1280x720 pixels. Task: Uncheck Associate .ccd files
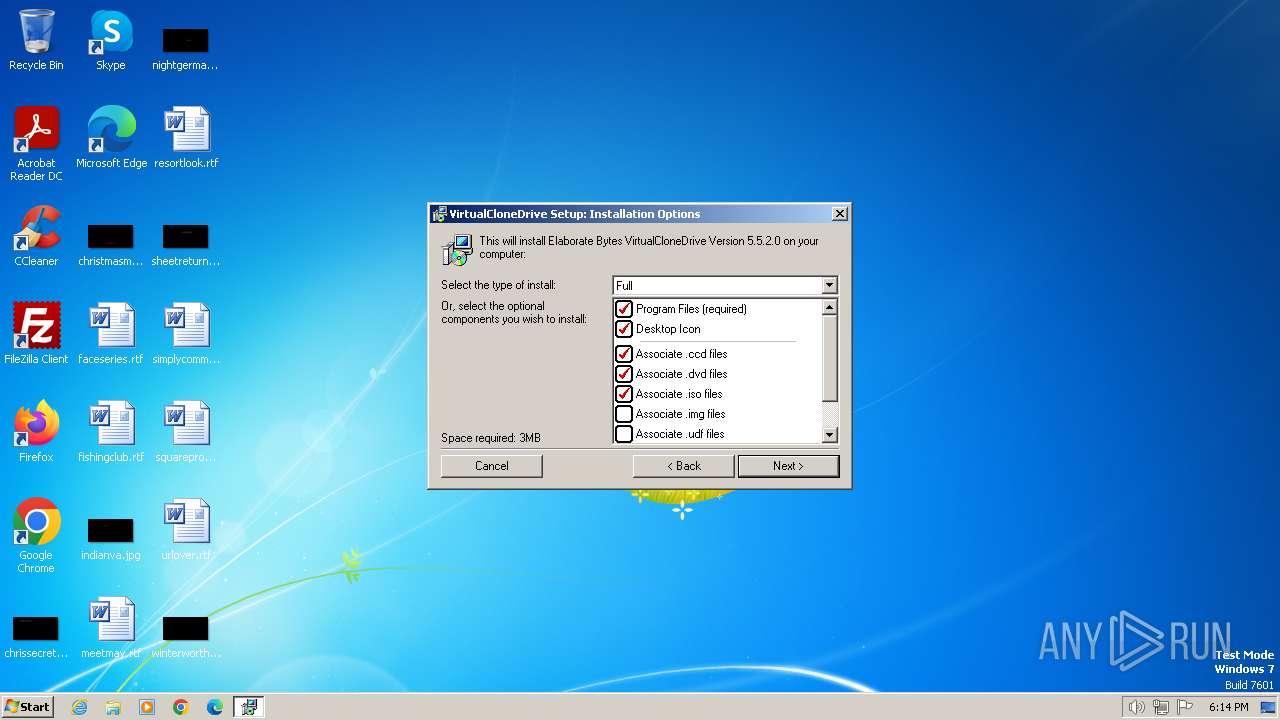pos(624,354)
